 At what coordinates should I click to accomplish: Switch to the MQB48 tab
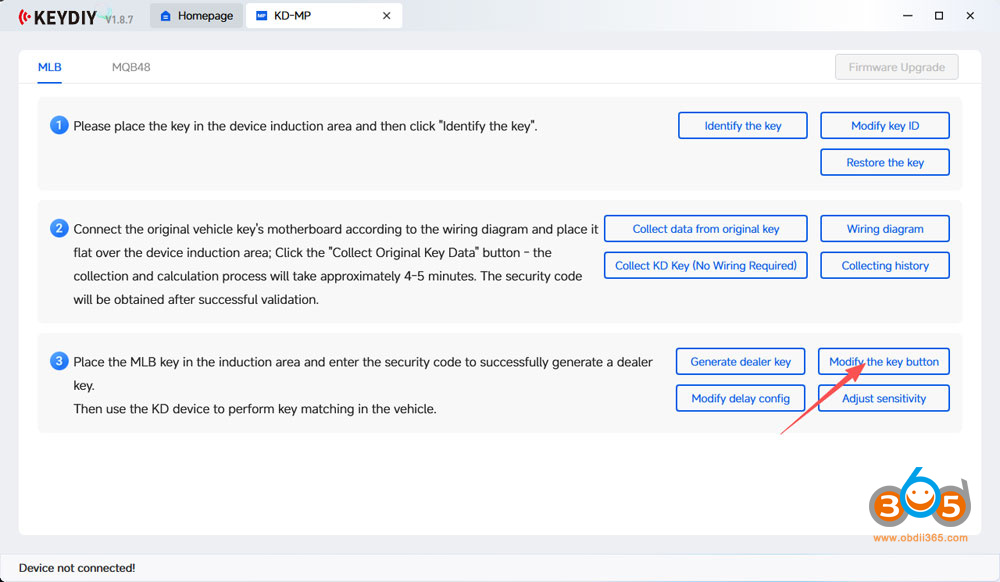tap(131, 67)
